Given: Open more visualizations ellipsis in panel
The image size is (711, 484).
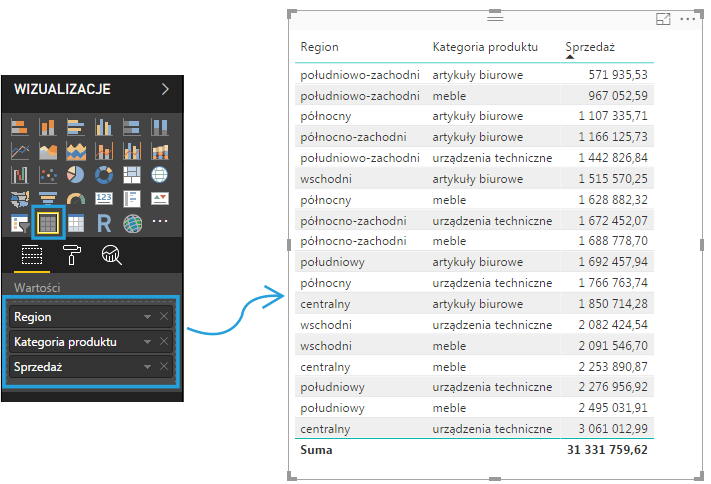Looking at the screenshot, I should (160, 222).
